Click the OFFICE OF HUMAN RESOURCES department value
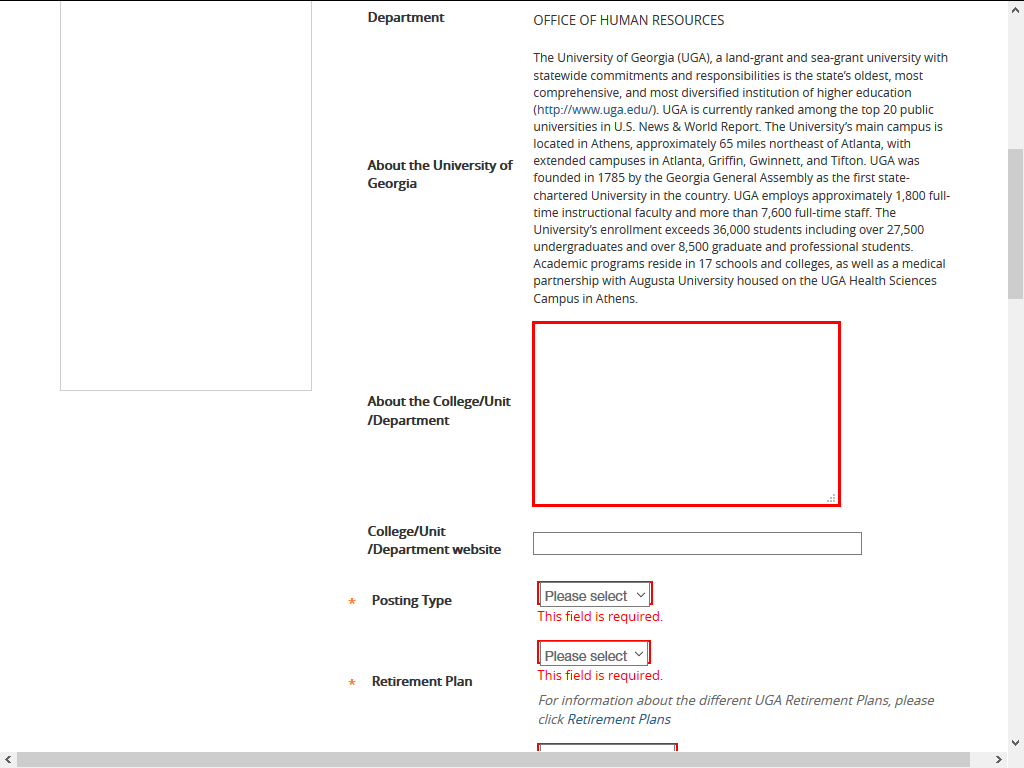 628,20
